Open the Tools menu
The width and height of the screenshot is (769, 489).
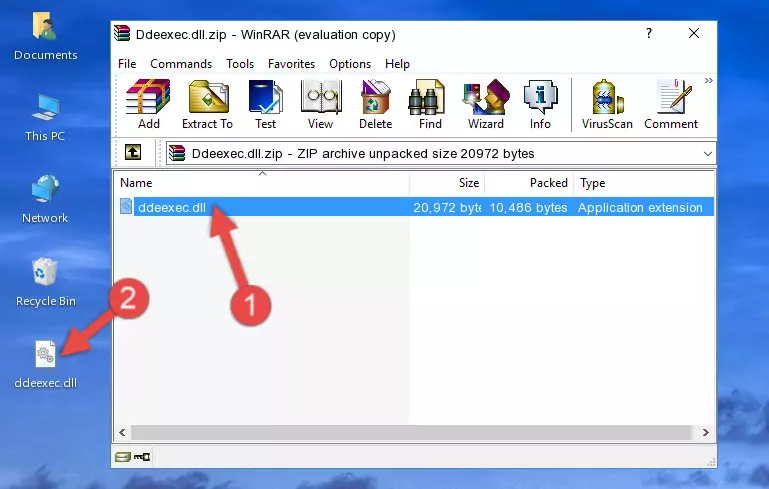click(x=240, y=64)
